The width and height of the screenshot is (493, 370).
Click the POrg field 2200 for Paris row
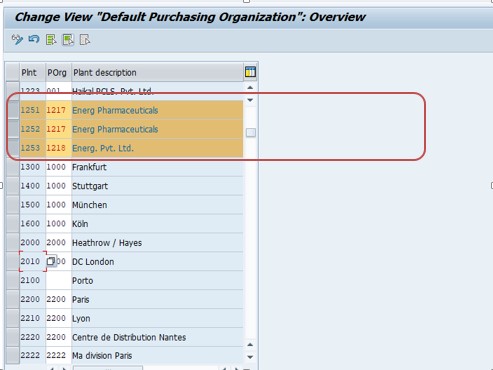point(58,299)
